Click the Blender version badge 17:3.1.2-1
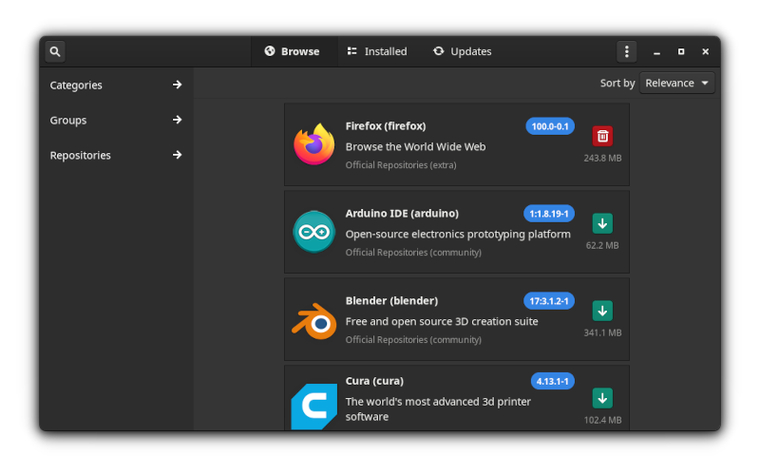Image resolution: width=760 pixels, height=474 pixels. click(549, 301)
